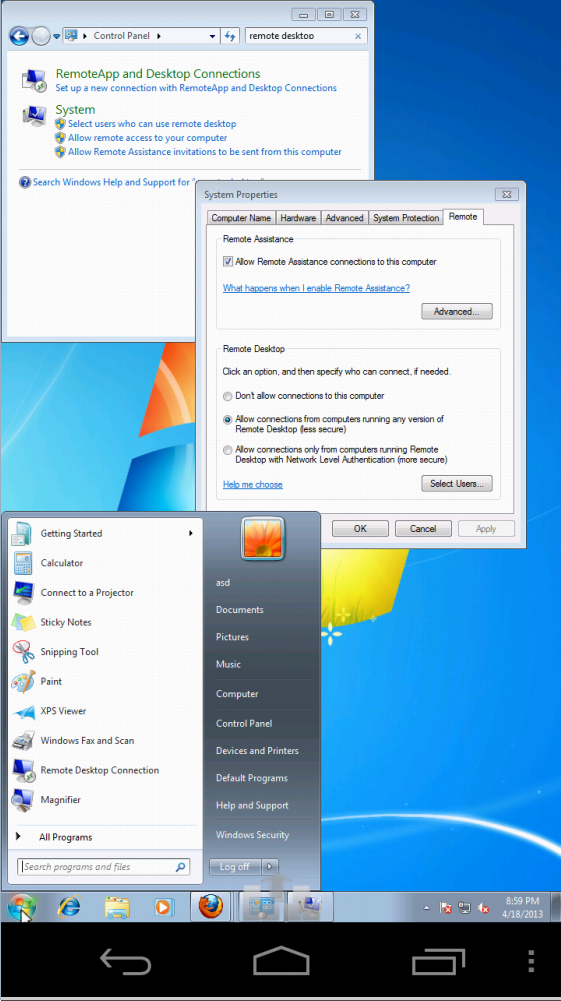
Task: Open Default Programs
Action: [251, 778]
